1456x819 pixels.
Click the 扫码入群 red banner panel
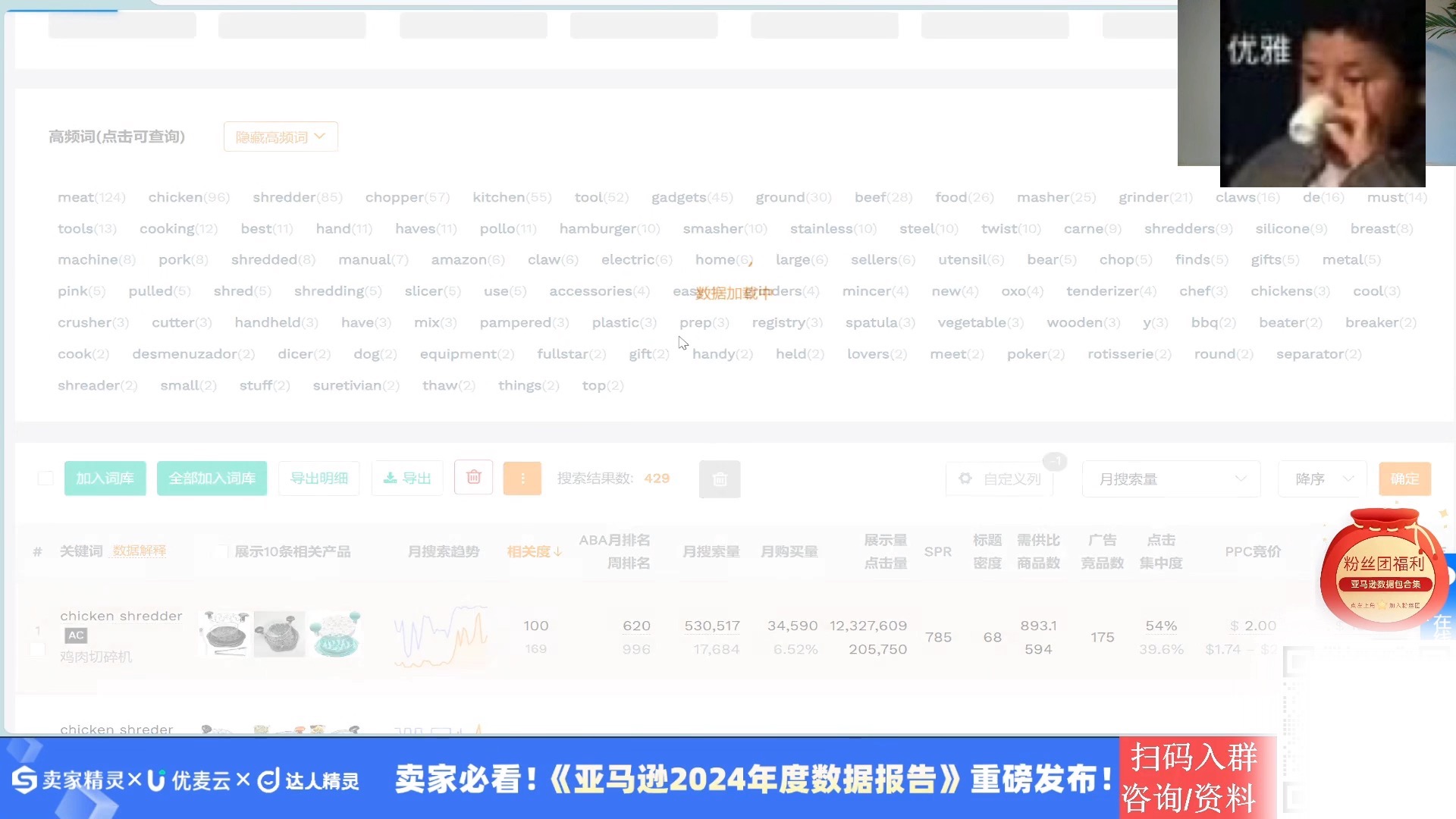pyautogui.click(x=1197, y=777)
